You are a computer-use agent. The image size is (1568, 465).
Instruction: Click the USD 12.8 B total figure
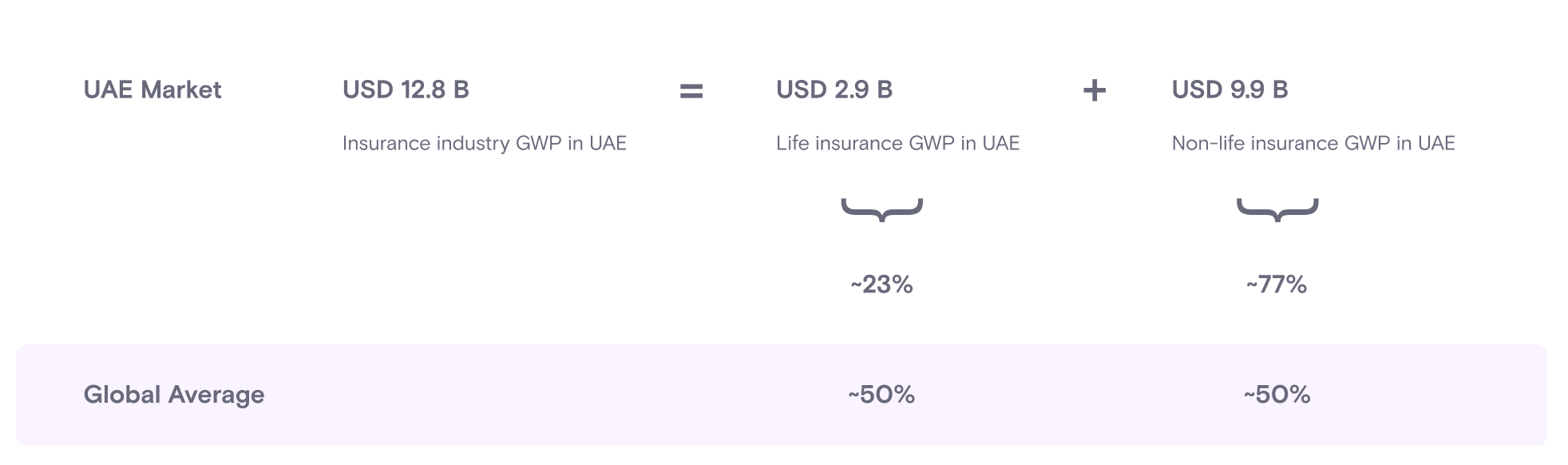406,89
